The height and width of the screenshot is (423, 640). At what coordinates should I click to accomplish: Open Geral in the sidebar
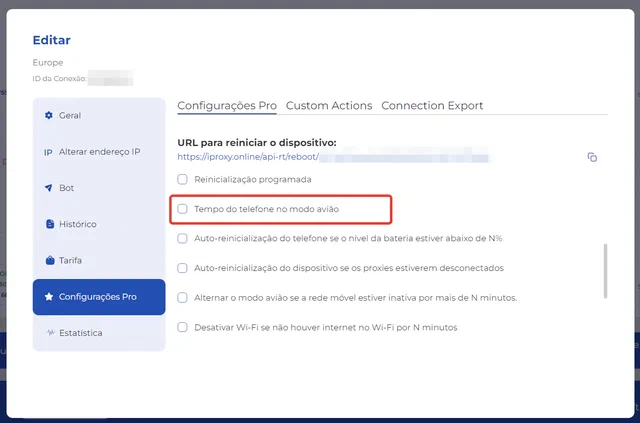click(x=99, y=116)
